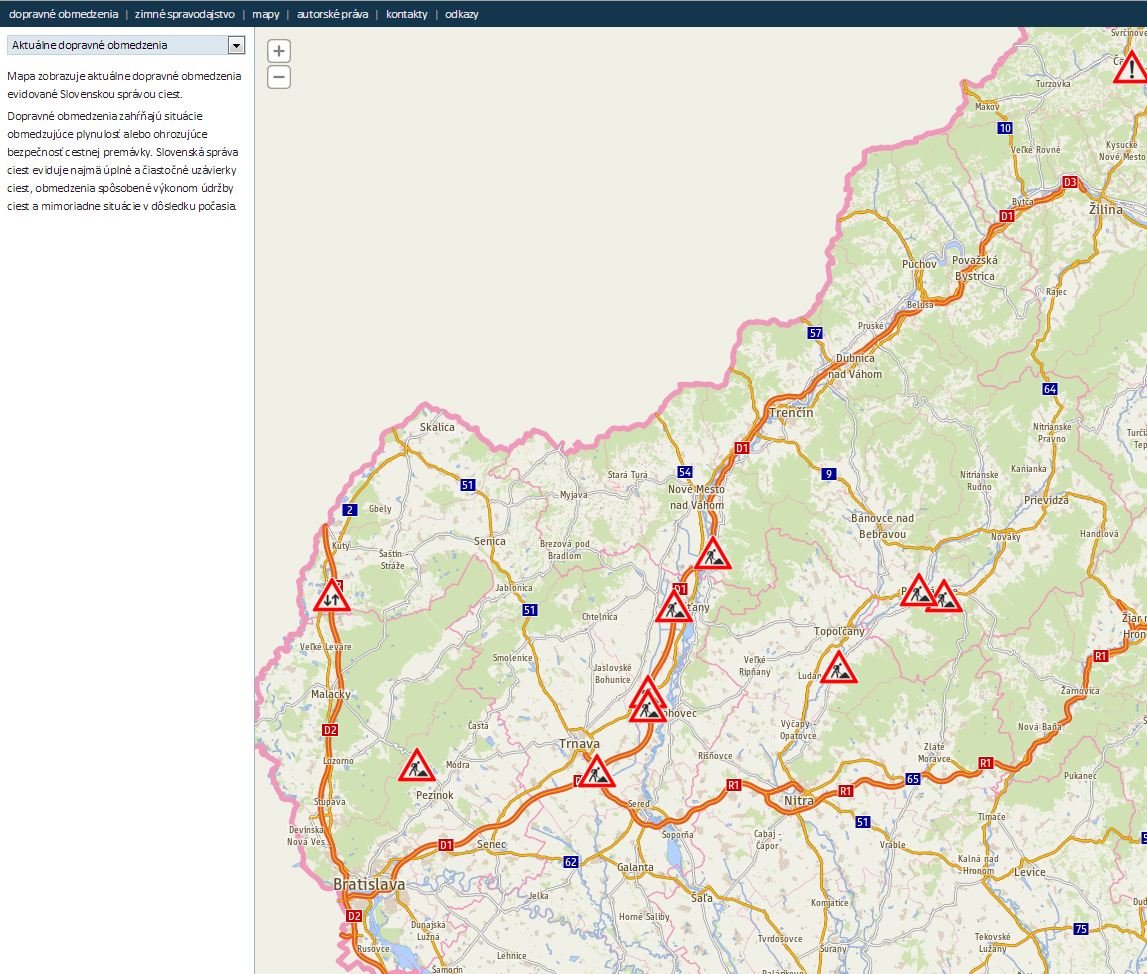This screenshot has width=1147, height=974.
Task: Click the roadworks sign near Piešťany
Action: pos(674,607)
